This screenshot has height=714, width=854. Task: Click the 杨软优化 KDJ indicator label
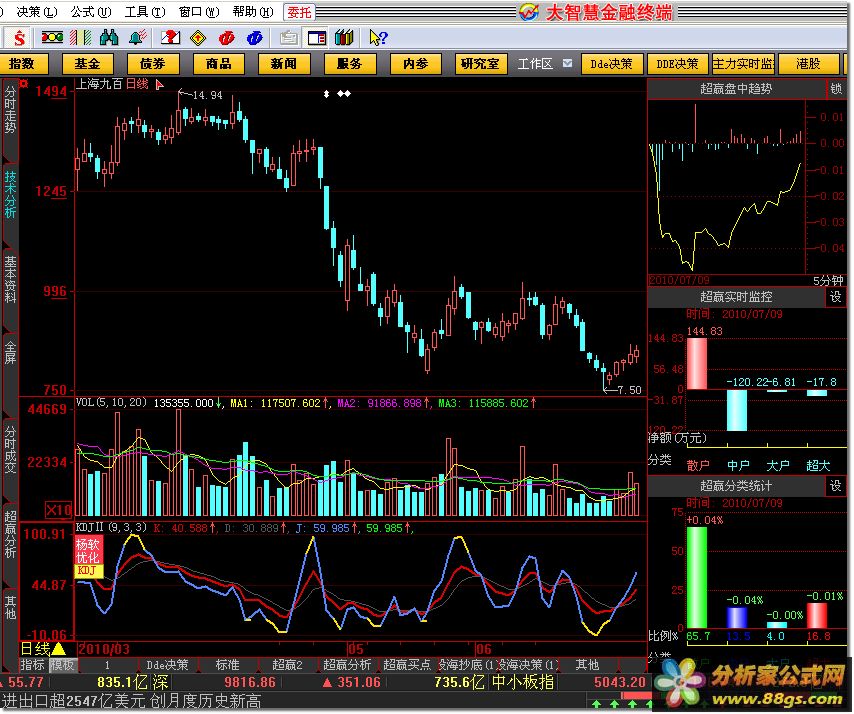tap(88, 557)
